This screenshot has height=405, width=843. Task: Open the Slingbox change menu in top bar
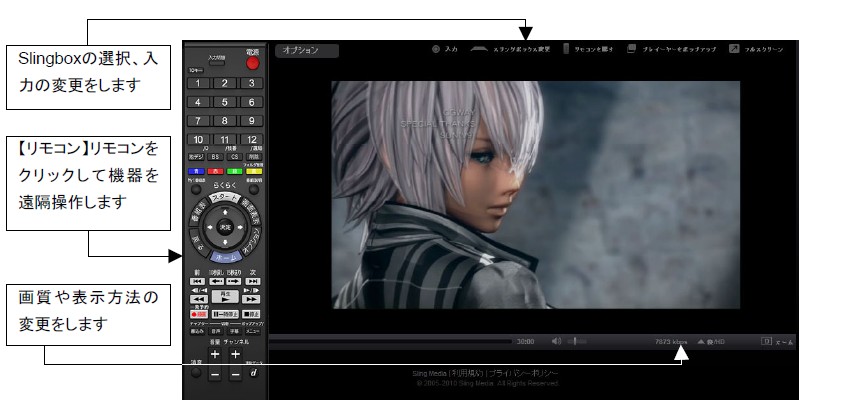[510, 49]
